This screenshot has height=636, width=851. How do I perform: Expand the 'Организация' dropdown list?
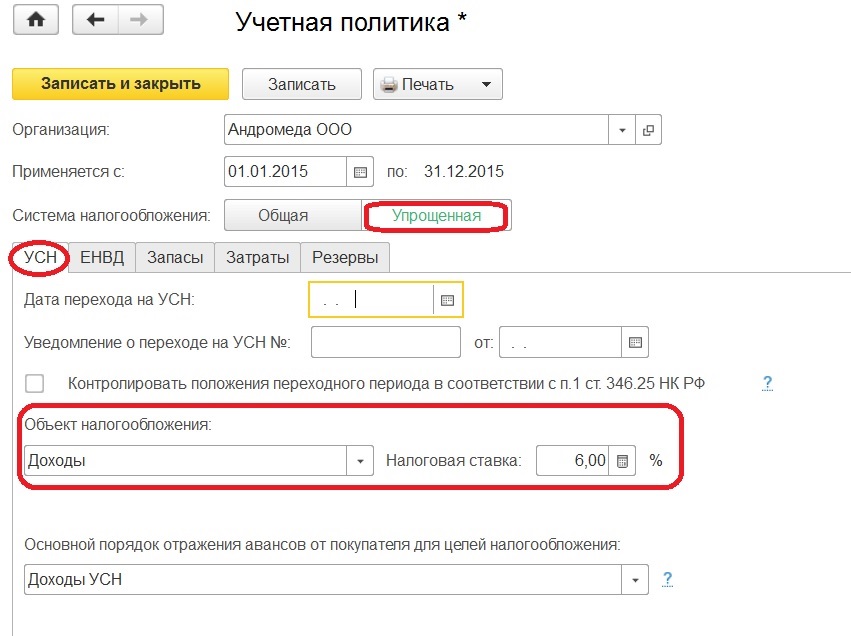coord(622,130)
